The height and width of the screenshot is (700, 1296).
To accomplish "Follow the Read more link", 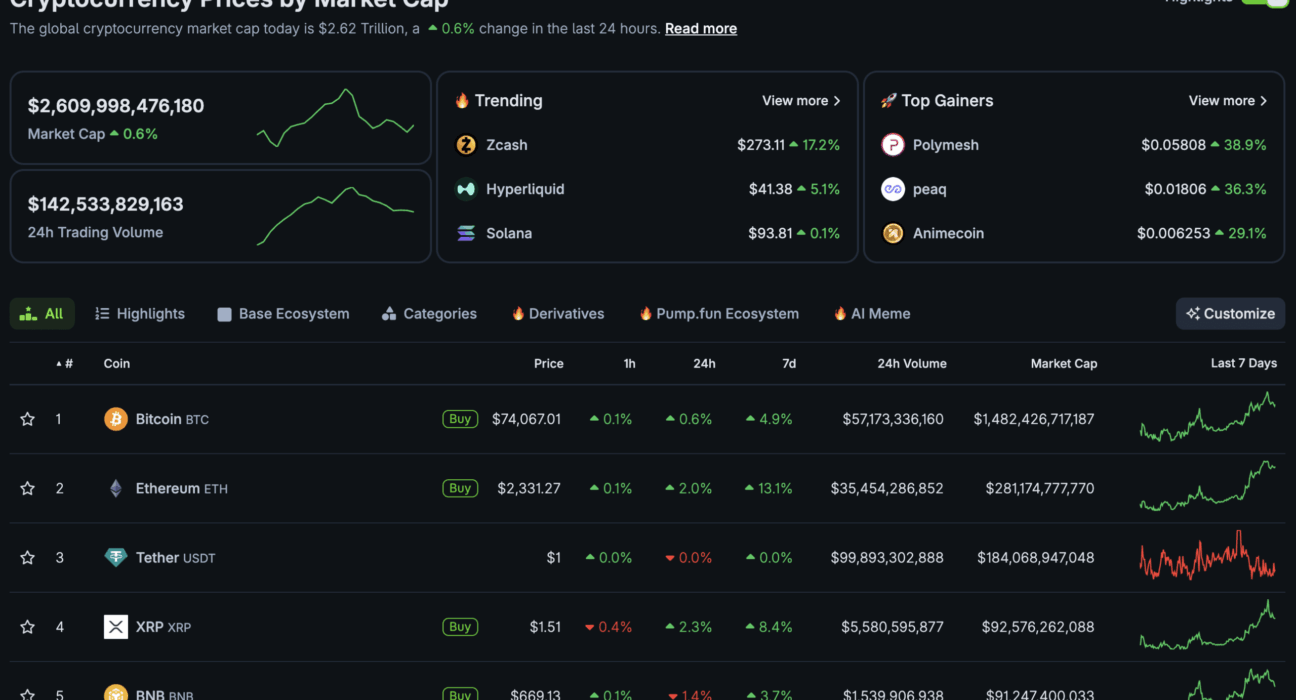I will [x=700, y=29].
